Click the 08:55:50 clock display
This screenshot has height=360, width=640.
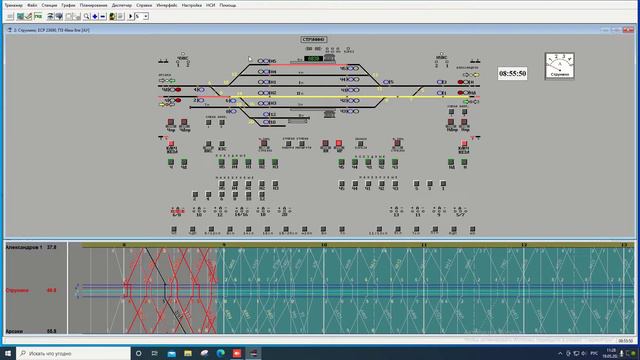[x=512, y=73]
